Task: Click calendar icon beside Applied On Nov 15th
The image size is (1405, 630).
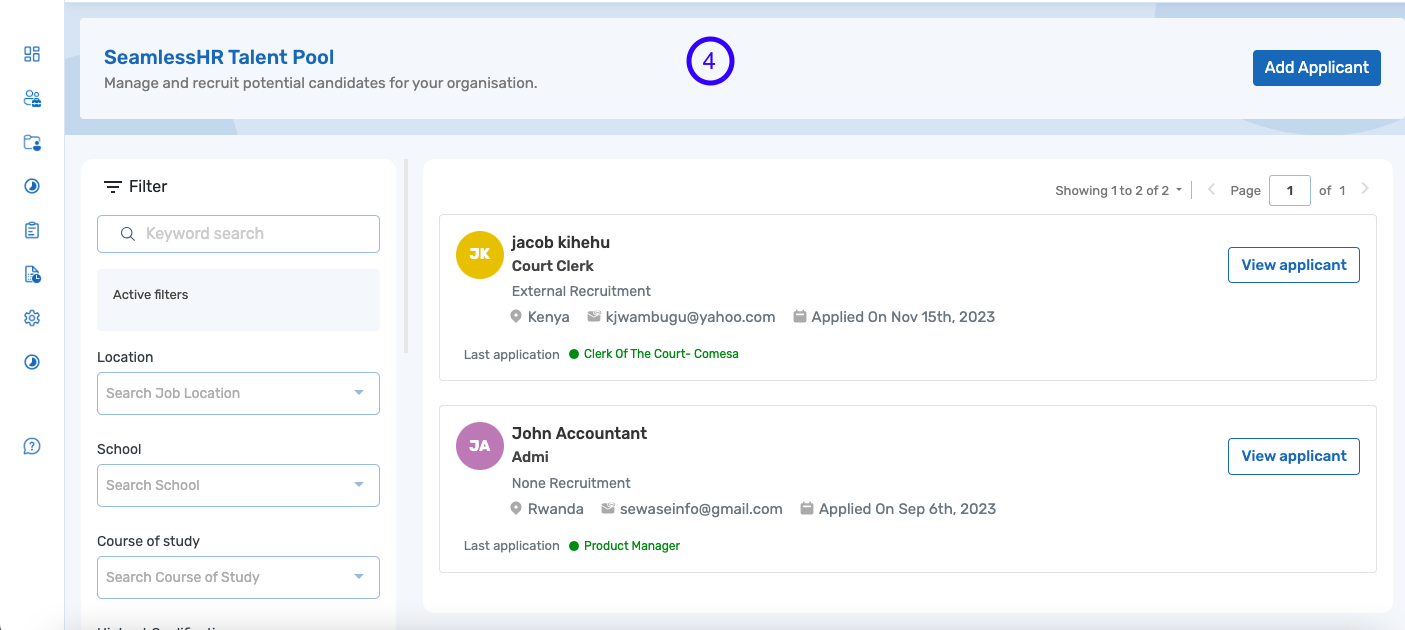Action: (800, 317)
